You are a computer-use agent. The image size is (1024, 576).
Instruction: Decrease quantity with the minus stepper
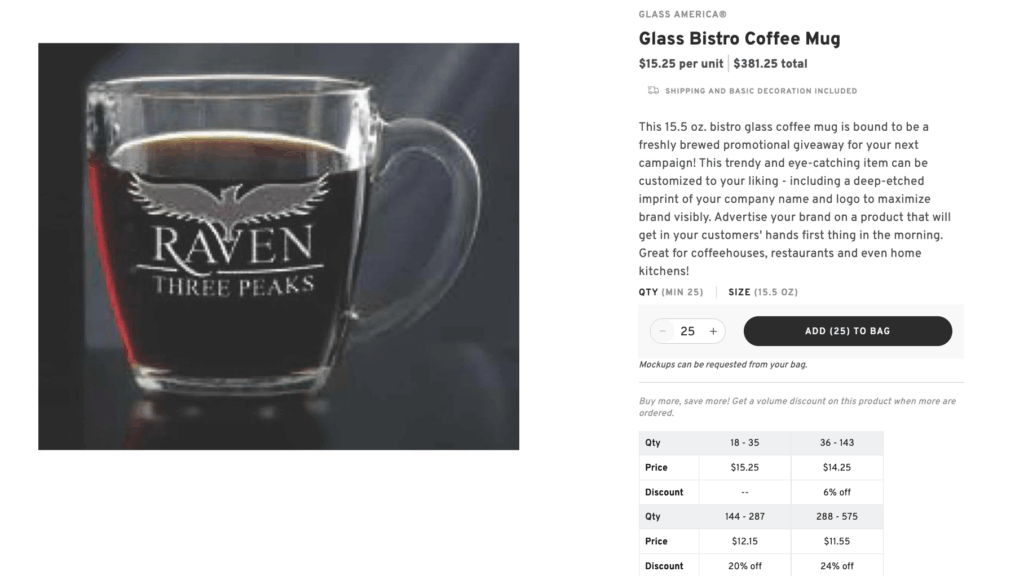tap(663, 330)
